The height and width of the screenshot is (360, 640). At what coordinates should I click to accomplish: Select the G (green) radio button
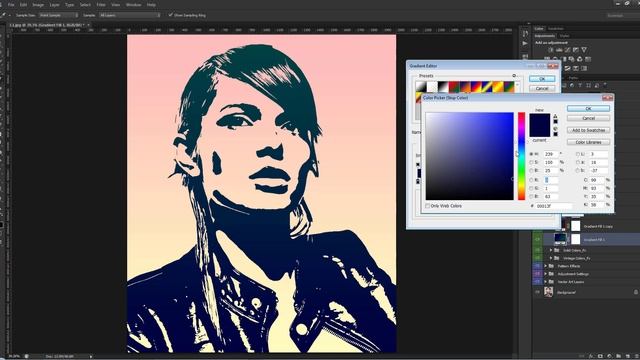click(531, 188)
